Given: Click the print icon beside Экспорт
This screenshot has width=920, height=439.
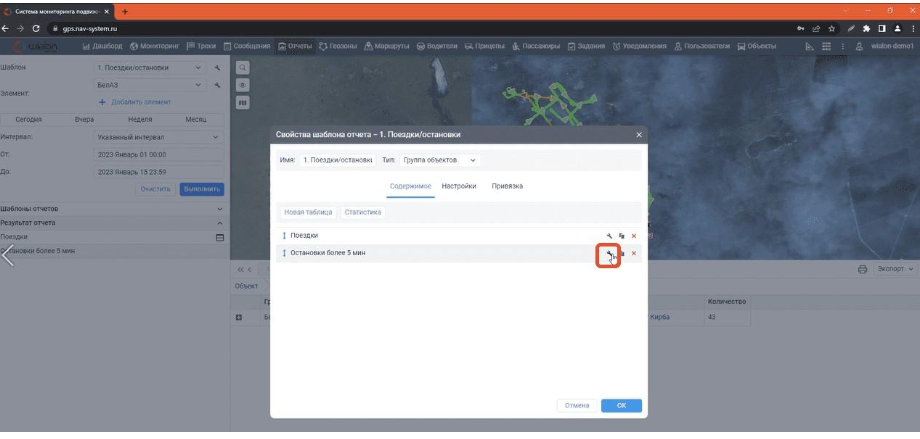Looking at the screenshot, I should [862, 270].
